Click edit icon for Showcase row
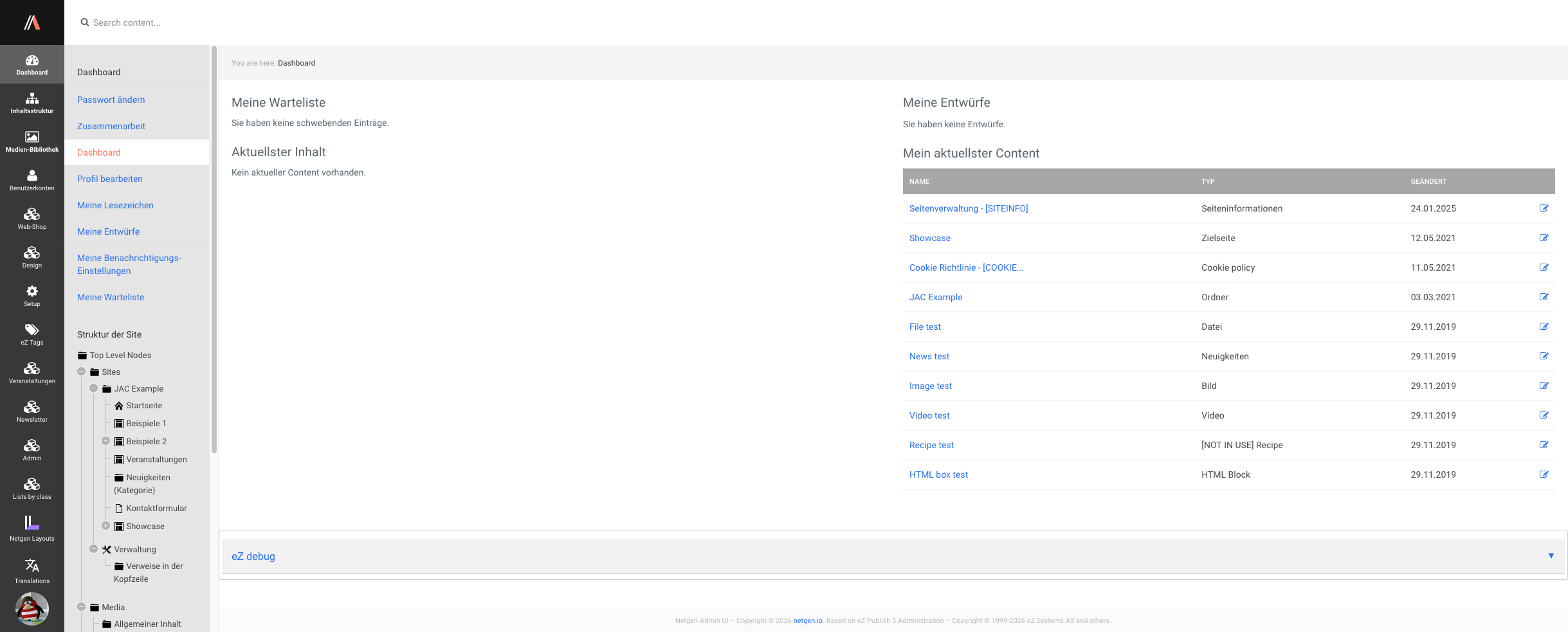The height and width of the screenshot is (632, 1568). pyautogui.click(x=1544, y=238)
